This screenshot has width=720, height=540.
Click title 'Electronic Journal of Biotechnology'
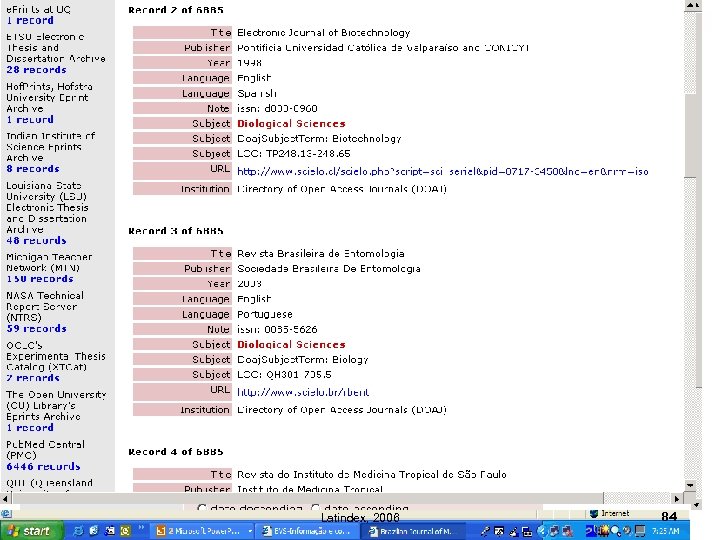[324, 33]
